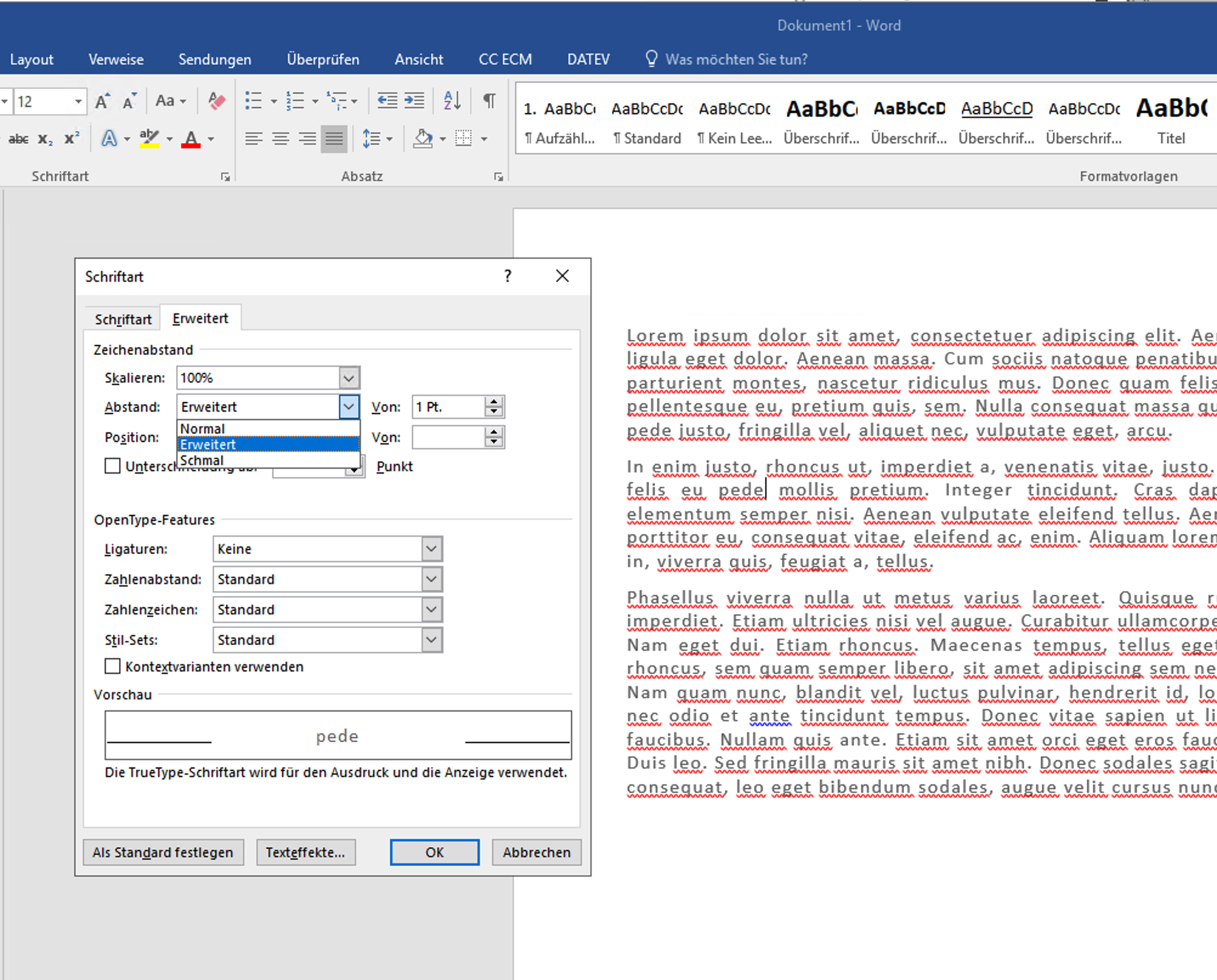This screenshot has height=980, width=1217.
Task: Click the clear formatting eraser icon
Action: coord(216,101)
